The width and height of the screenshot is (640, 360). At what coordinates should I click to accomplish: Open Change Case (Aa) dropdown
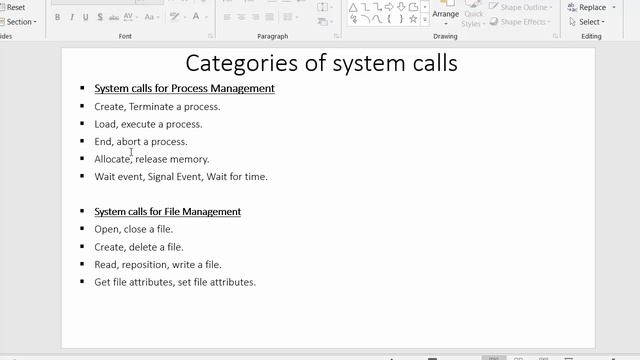pyautogui.click(x=151, y=17)
